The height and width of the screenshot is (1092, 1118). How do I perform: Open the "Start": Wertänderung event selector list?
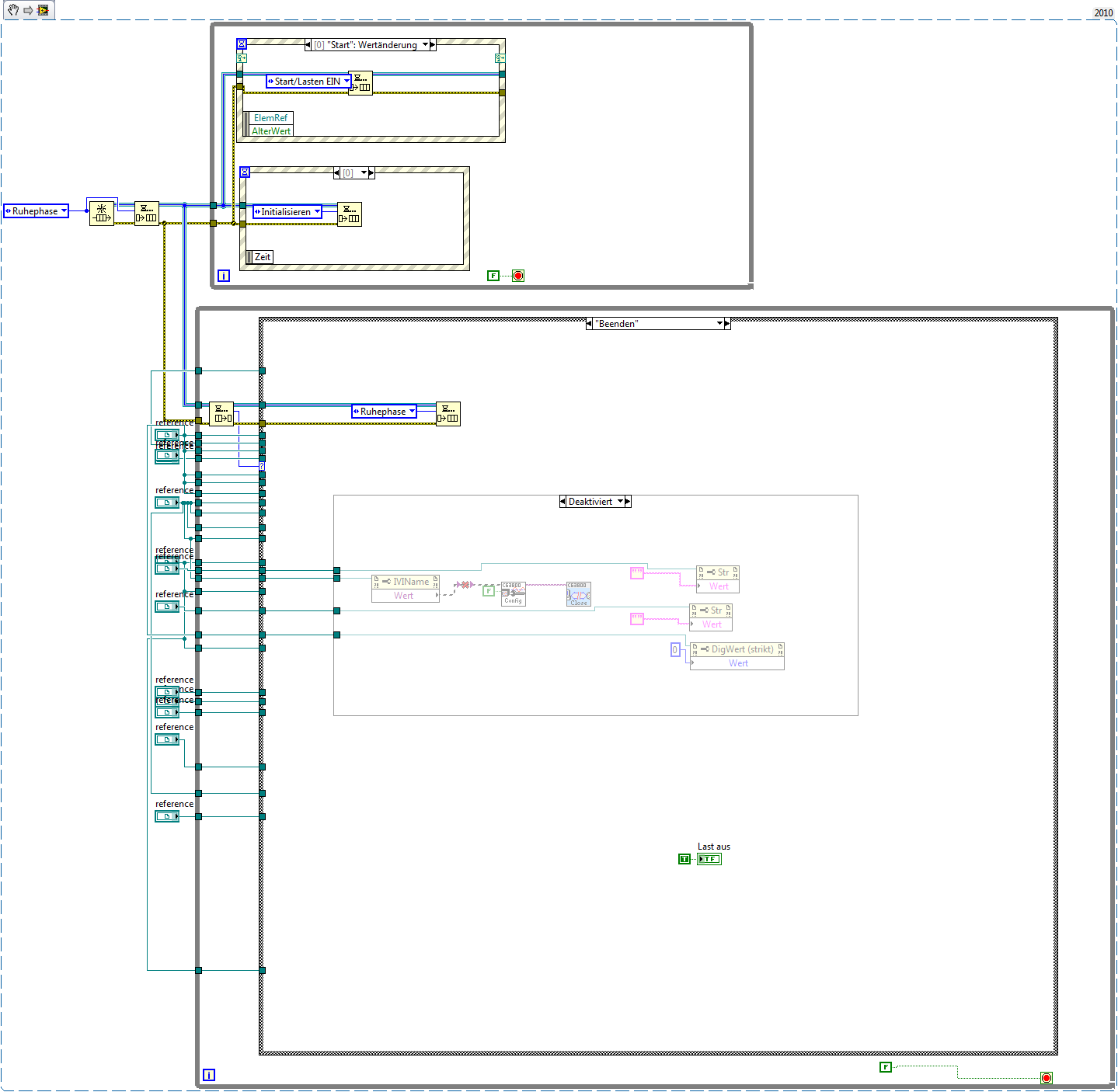425,45
